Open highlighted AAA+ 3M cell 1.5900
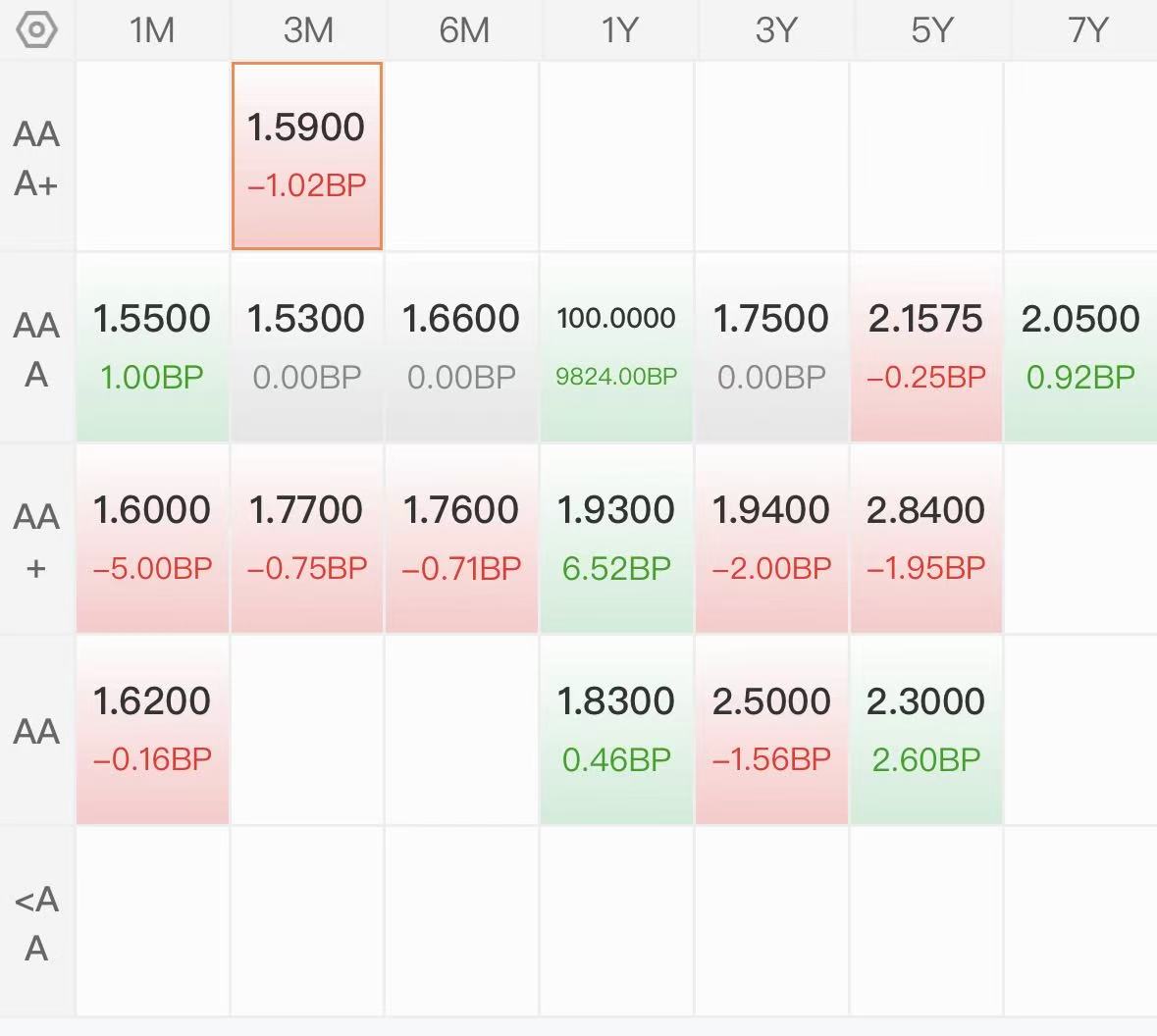Image resolution: width=1157 pixels, height=1036 pixels. click(307, 155)
